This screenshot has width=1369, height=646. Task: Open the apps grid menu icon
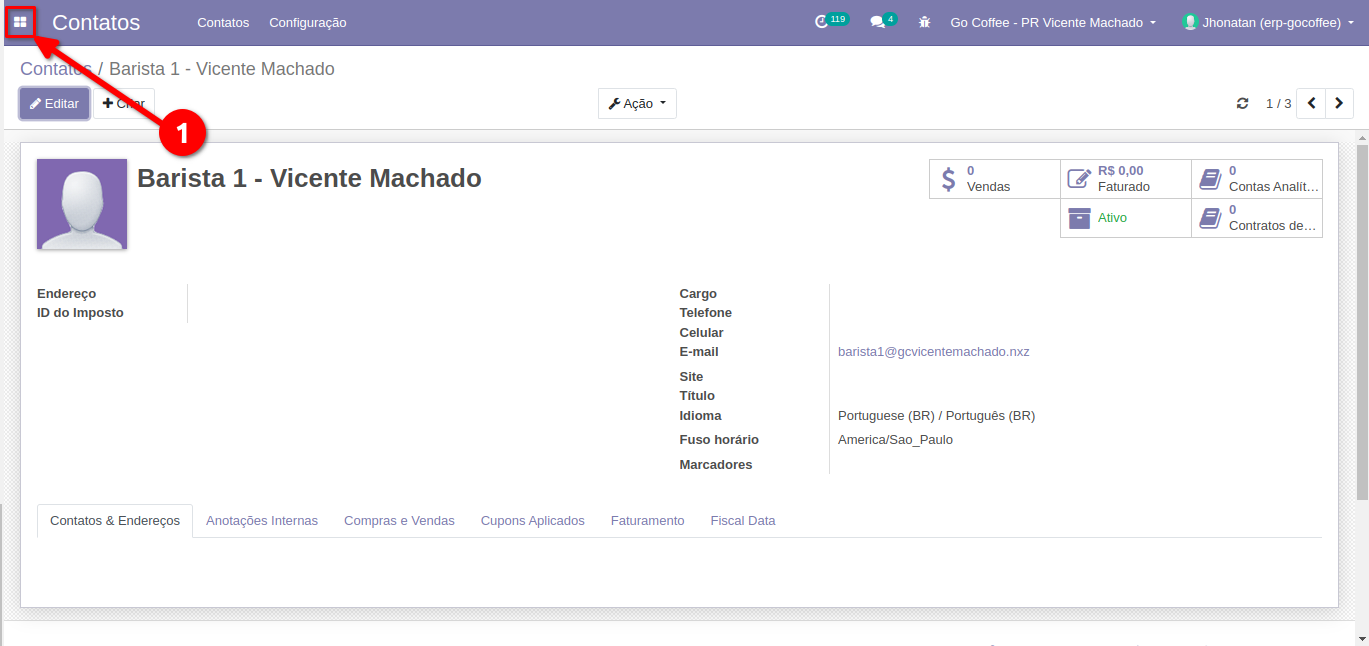point(20,22)
